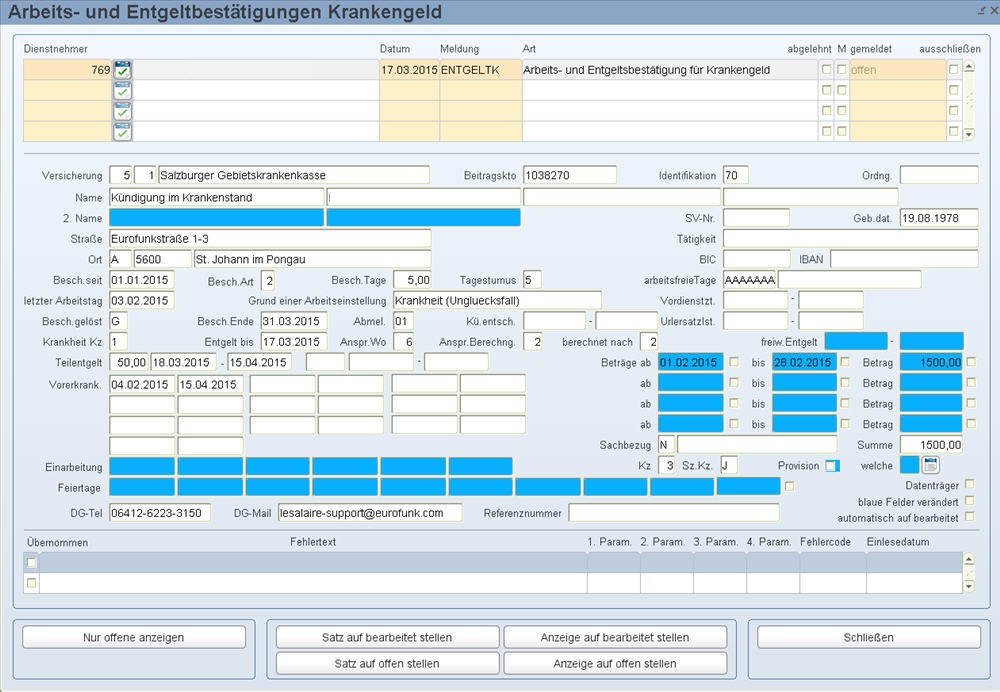
Task: Click into the Referenznummer input field
Action: [673, 513]
